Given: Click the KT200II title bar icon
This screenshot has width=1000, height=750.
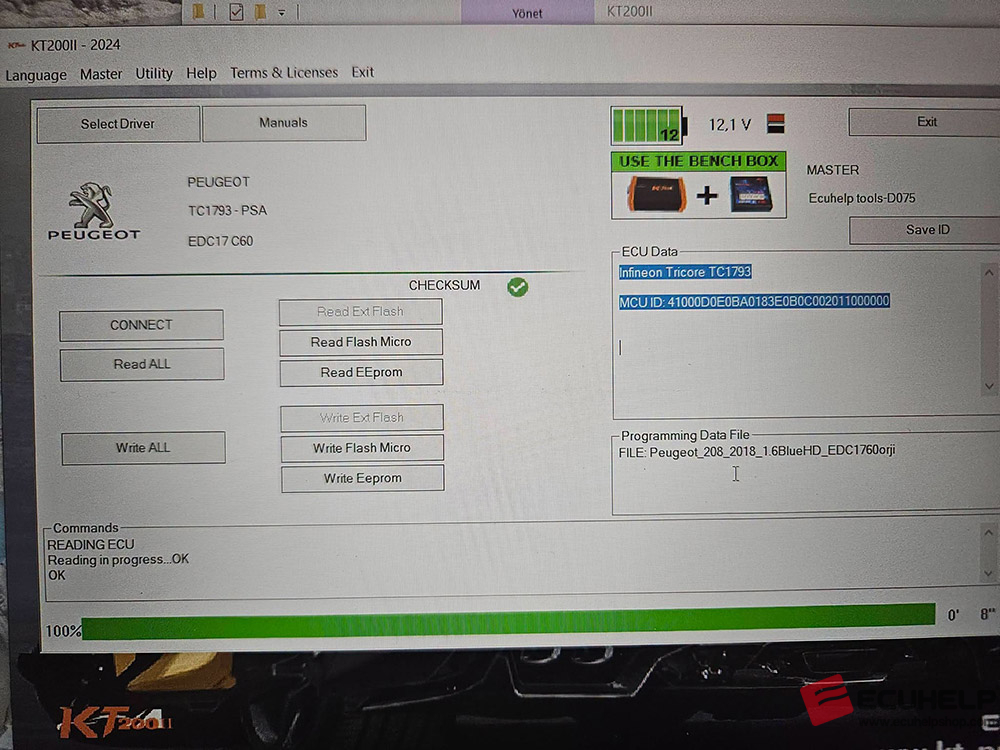Looking at the screenshot, I should 16,45.
